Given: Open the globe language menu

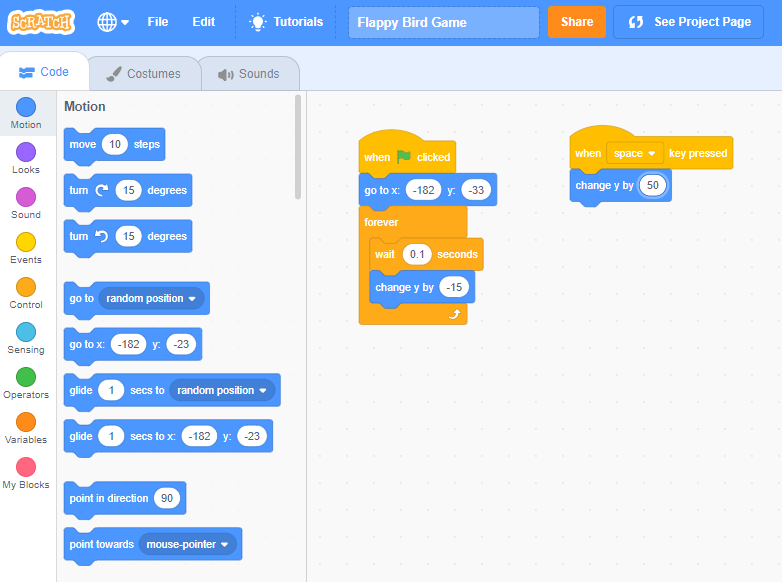Looking at the screenshot, I should coord(113,22).
